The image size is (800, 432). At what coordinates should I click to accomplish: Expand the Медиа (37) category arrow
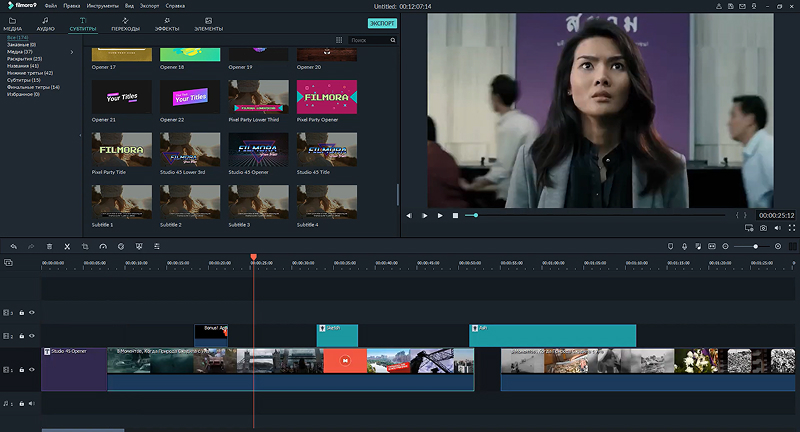point(71,52)
